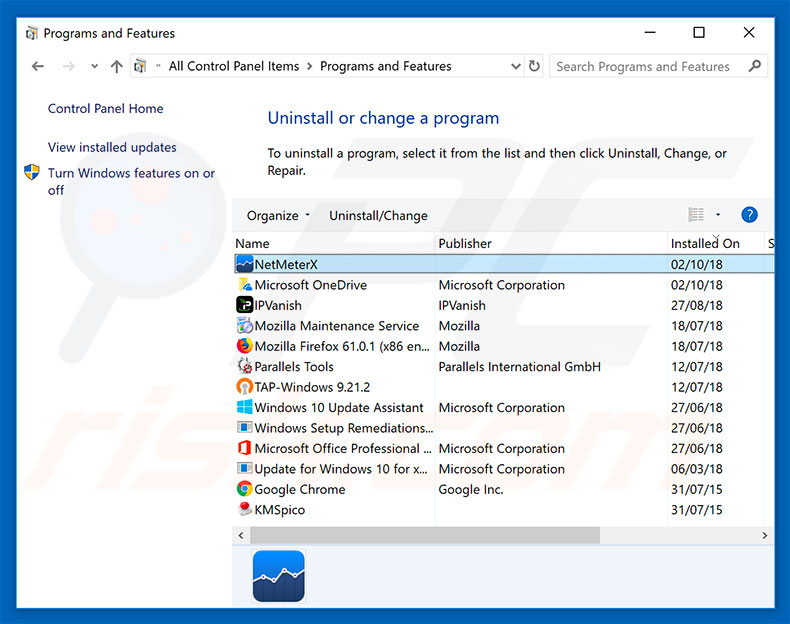Click the NetMeterX program icon
The width and height of the screenshot is (790, 624).
(x=245, y=264)
